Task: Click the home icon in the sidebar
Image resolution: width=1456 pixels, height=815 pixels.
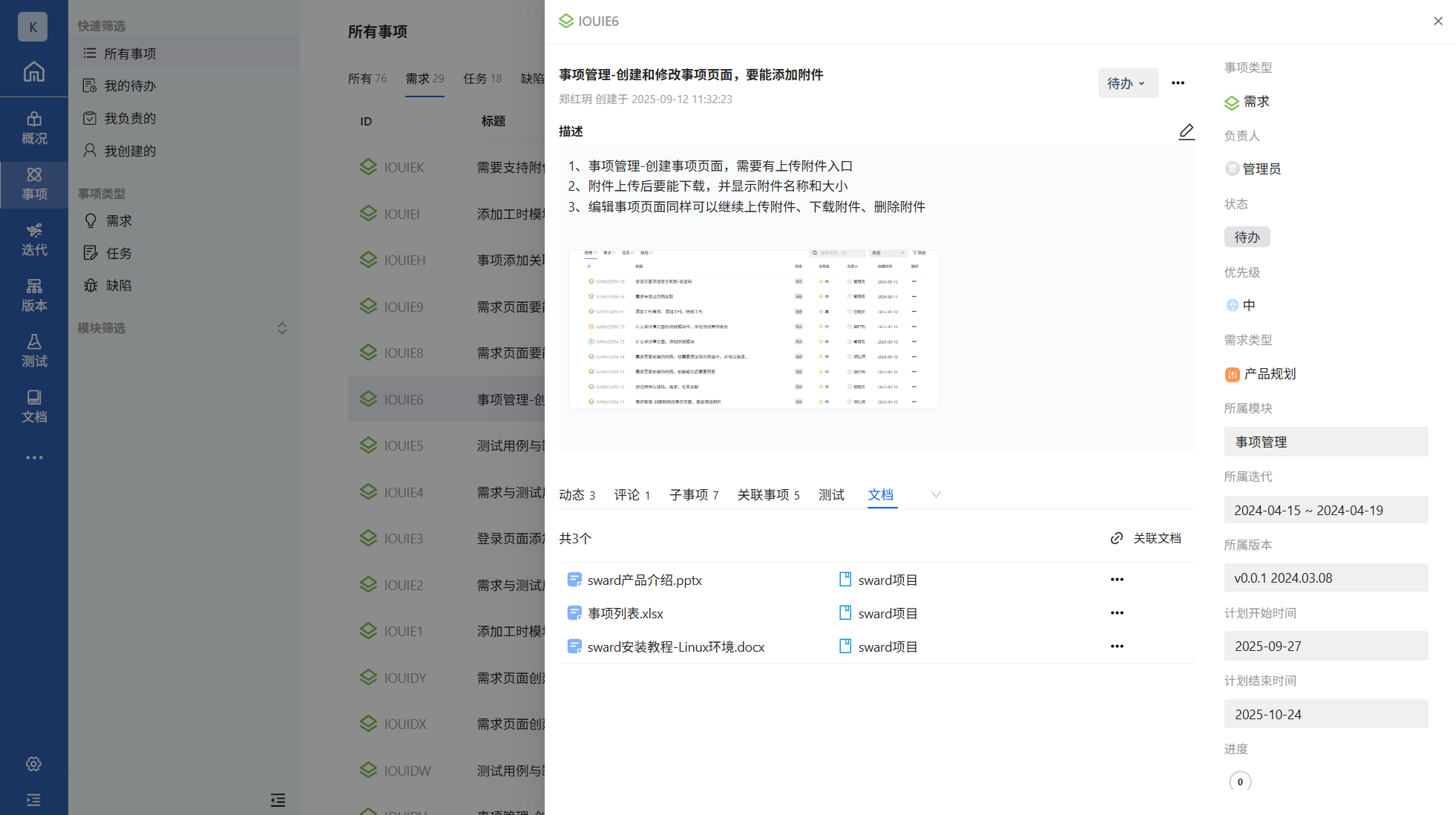Action: (33, 72)
